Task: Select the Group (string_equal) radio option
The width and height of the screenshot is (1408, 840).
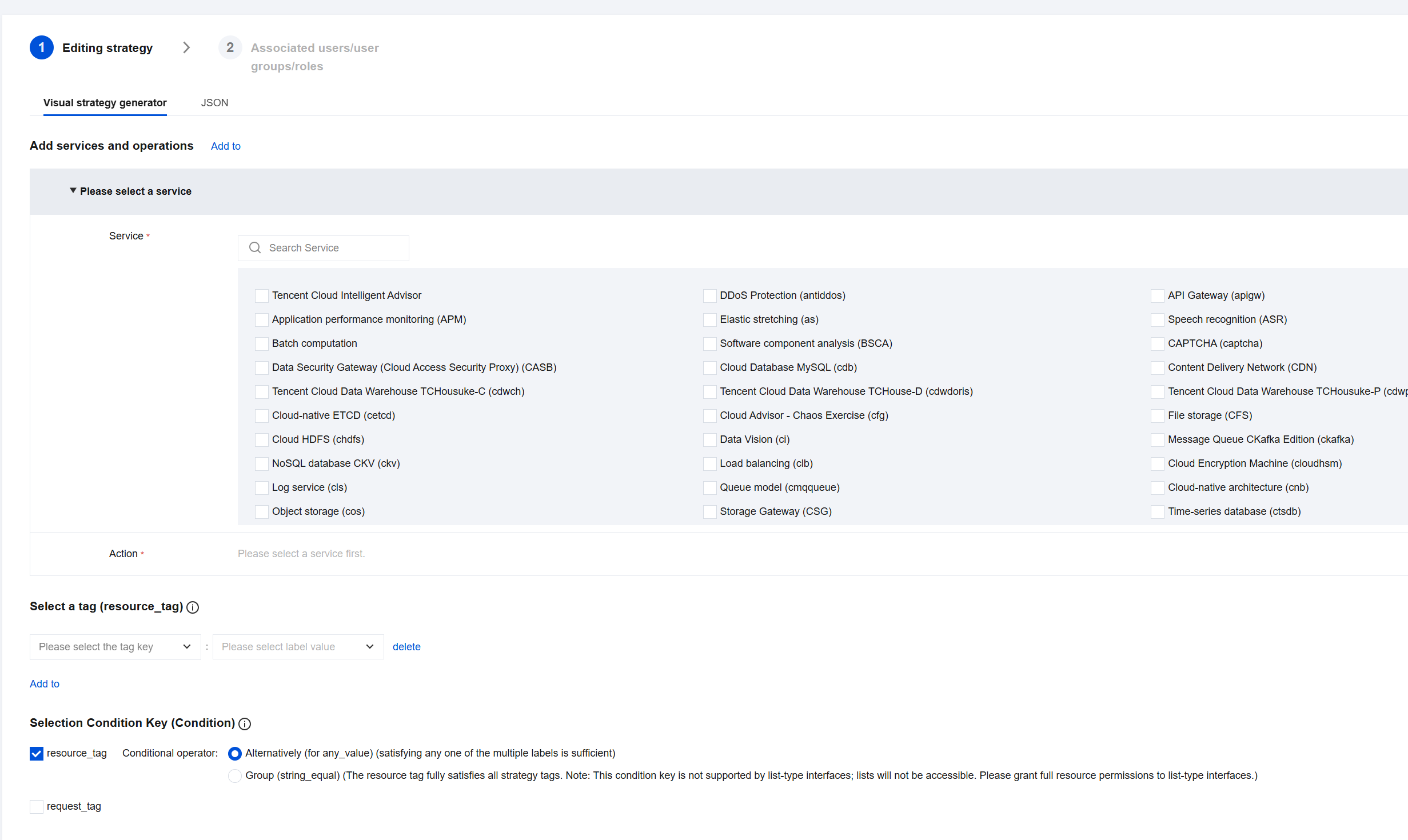Action: [x=234, y=775]
